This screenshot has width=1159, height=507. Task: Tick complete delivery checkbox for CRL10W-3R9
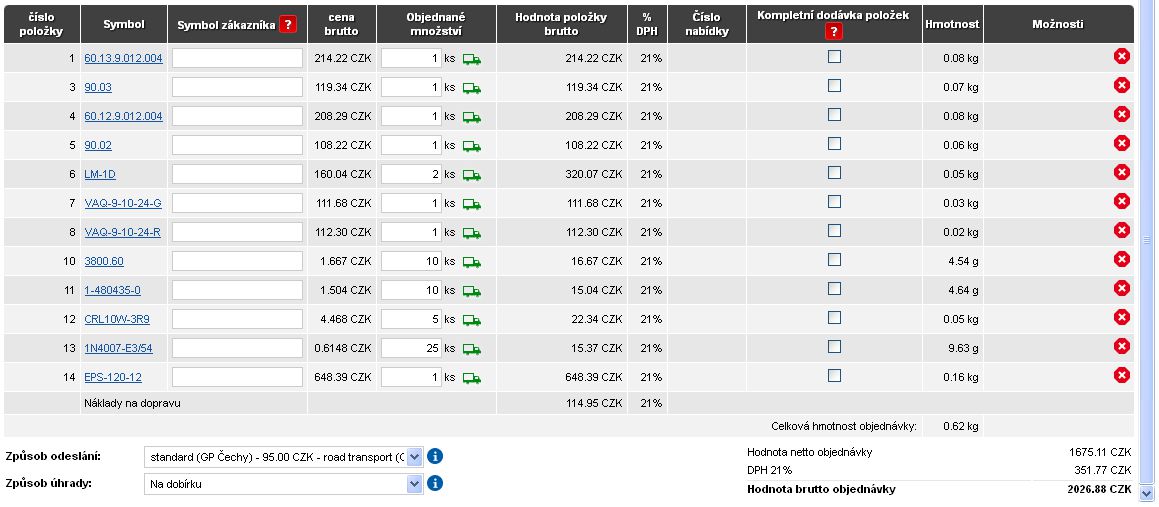pyautogui.click(x=834, y=317)
